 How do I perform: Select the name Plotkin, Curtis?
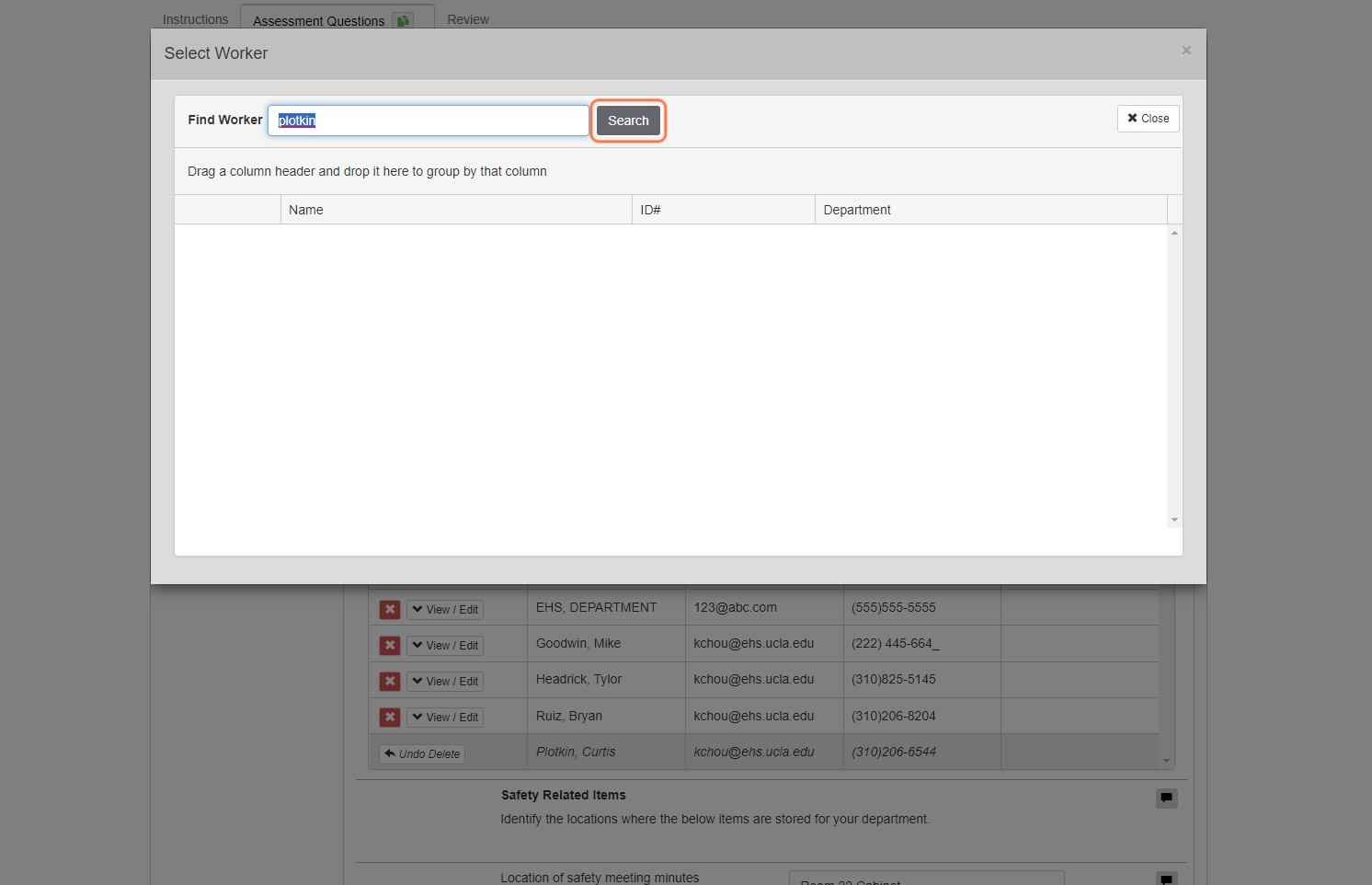[x=576, y=752]
